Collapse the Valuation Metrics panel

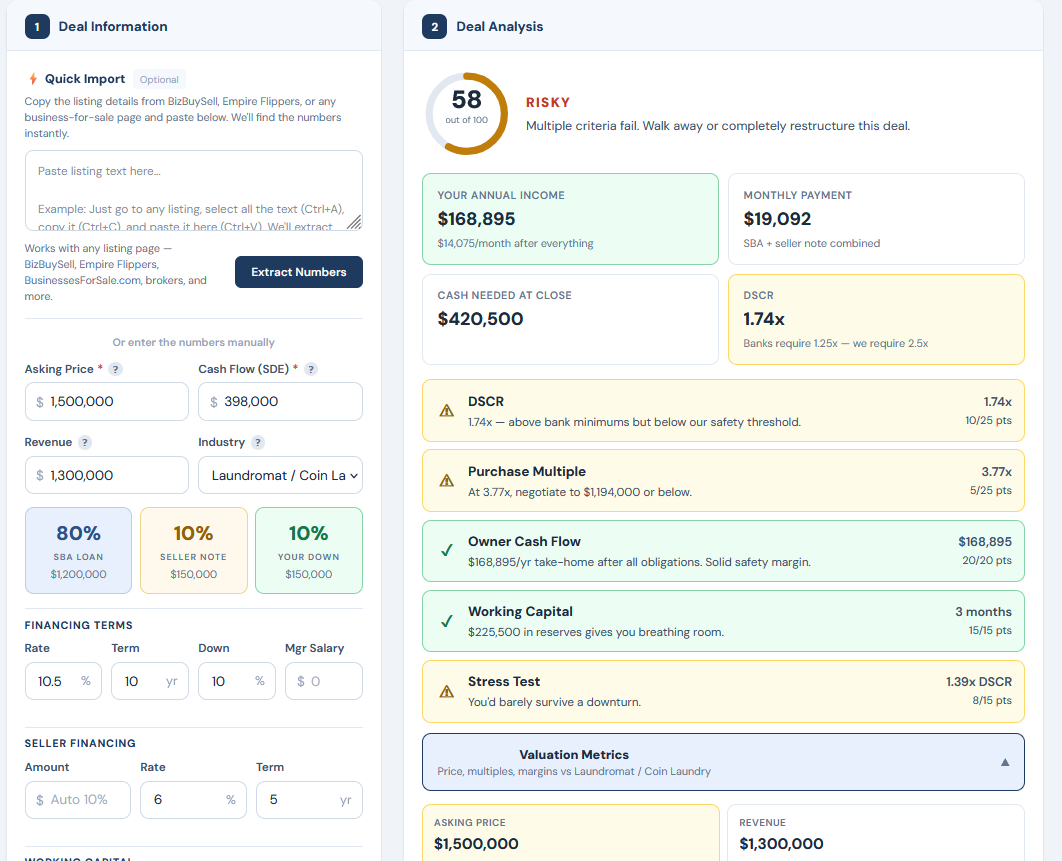pos(1004,761)
